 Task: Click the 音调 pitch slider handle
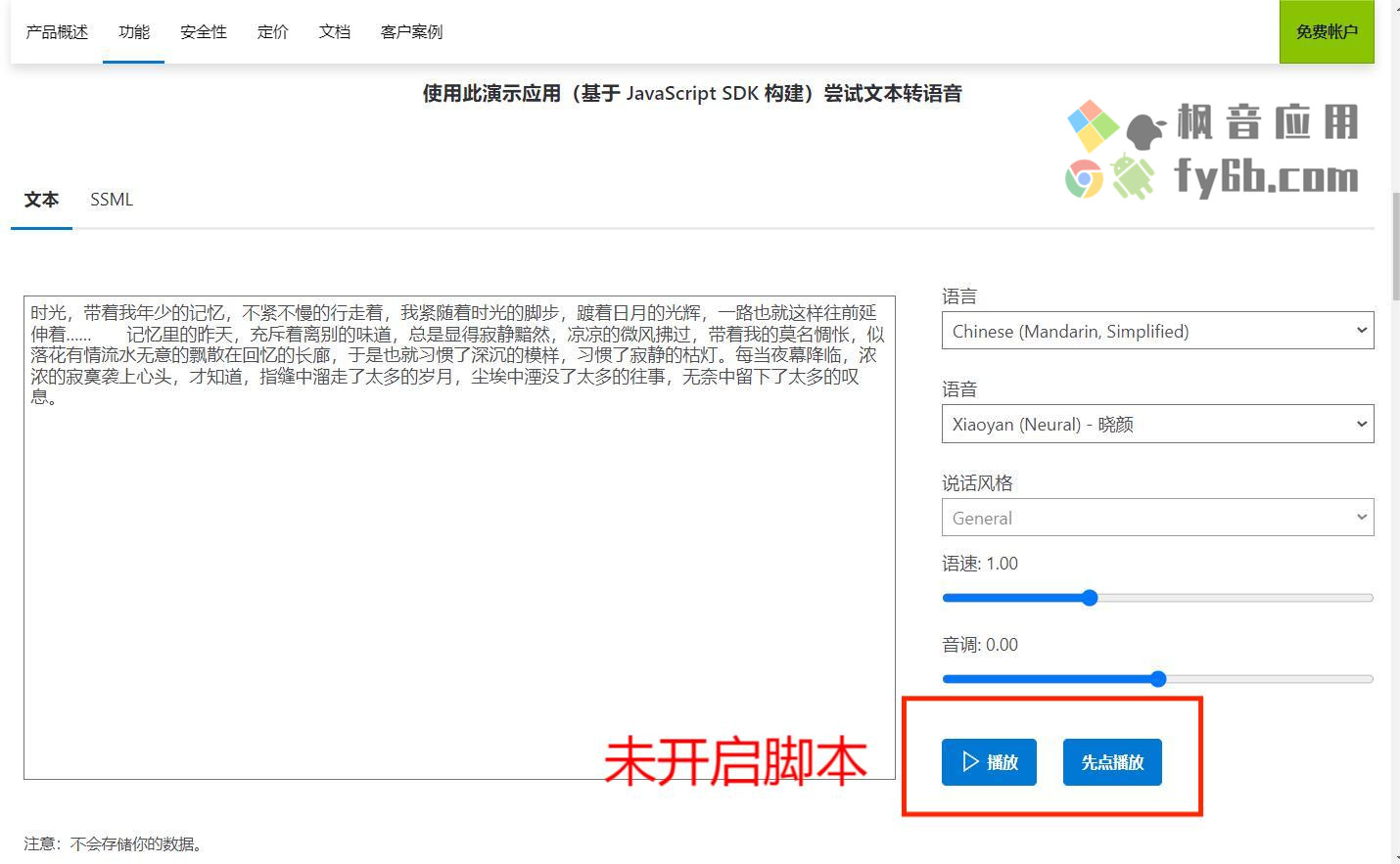pyautogui.click(x=1158, y=679)
